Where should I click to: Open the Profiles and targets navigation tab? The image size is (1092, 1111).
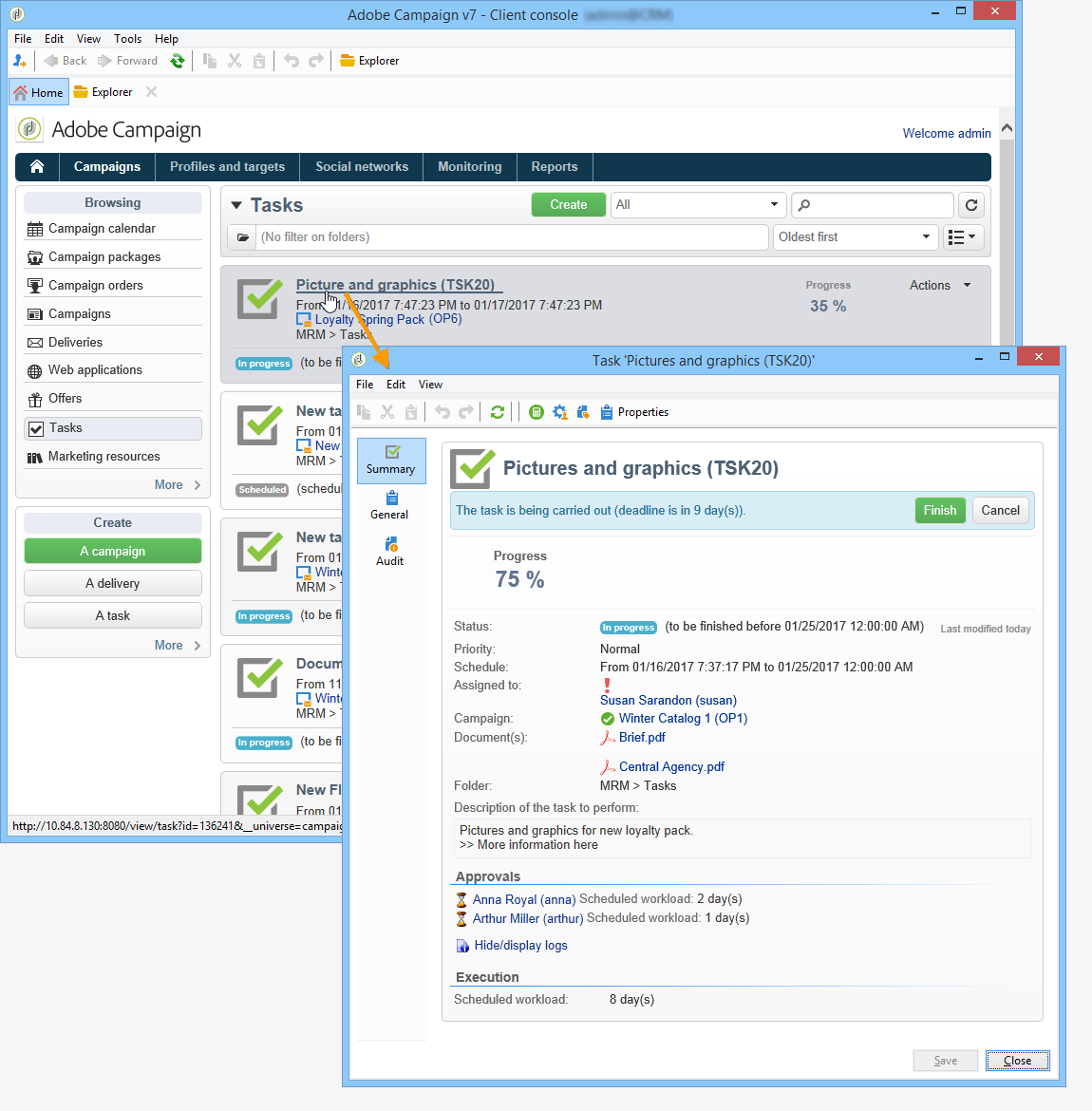pyautogui.click(x=228, y=166)
